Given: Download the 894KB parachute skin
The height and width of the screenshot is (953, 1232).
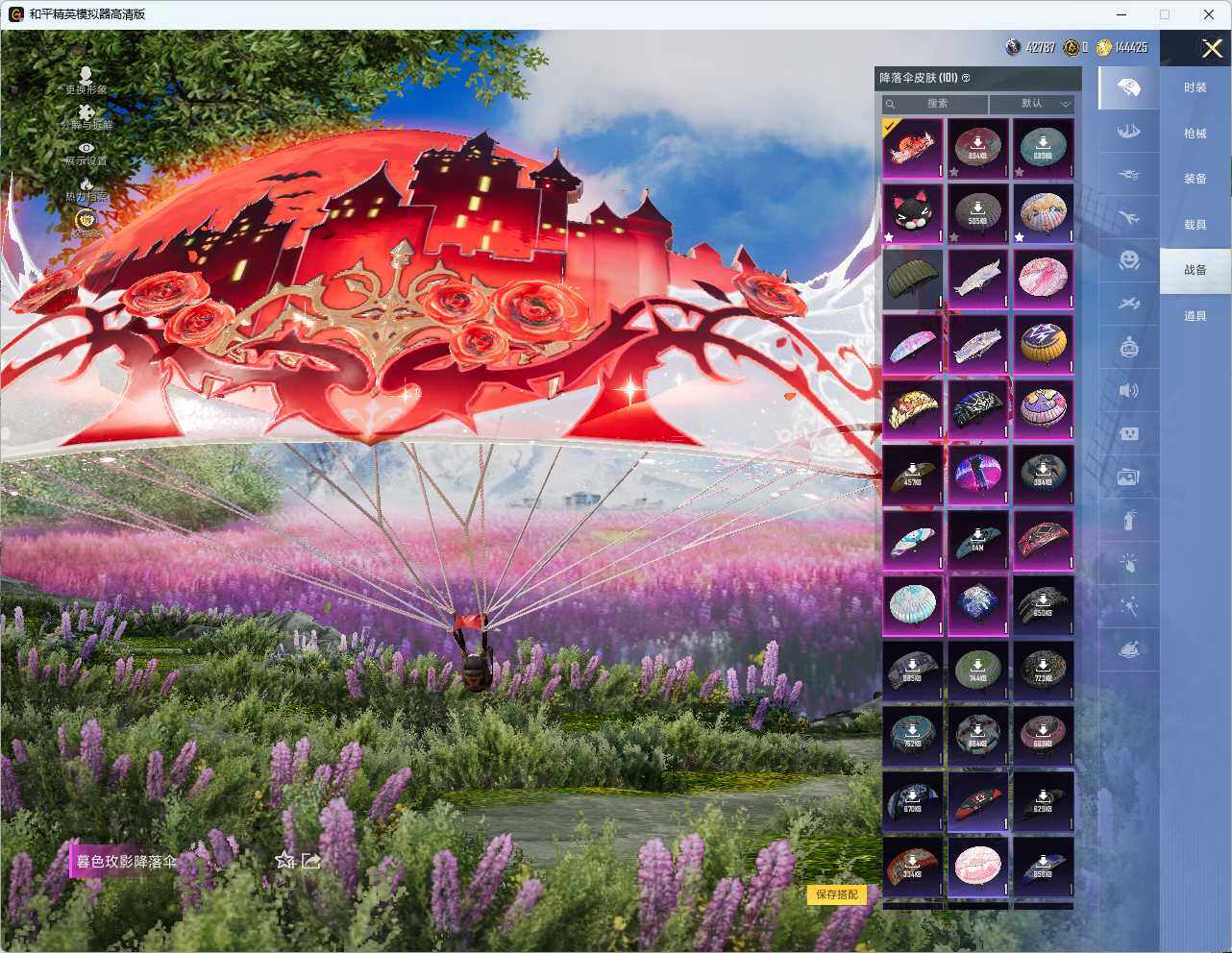Looking at the screenshot, I should pyautogui.click(x=978, y=148).
